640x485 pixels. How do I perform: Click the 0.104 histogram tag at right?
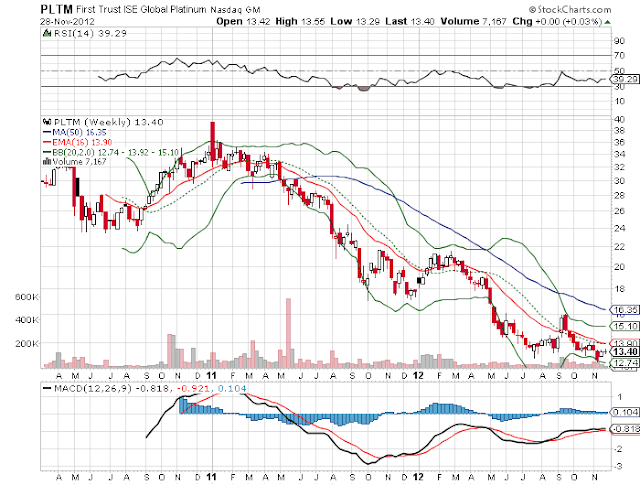625,412
